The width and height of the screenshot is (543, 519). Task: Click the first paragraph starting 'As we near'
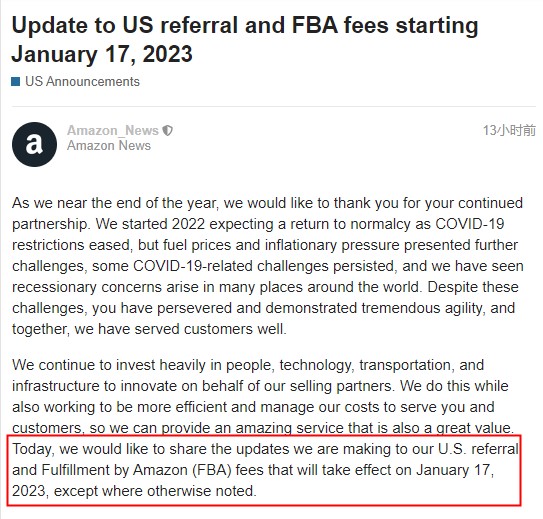tap(268, 266)
